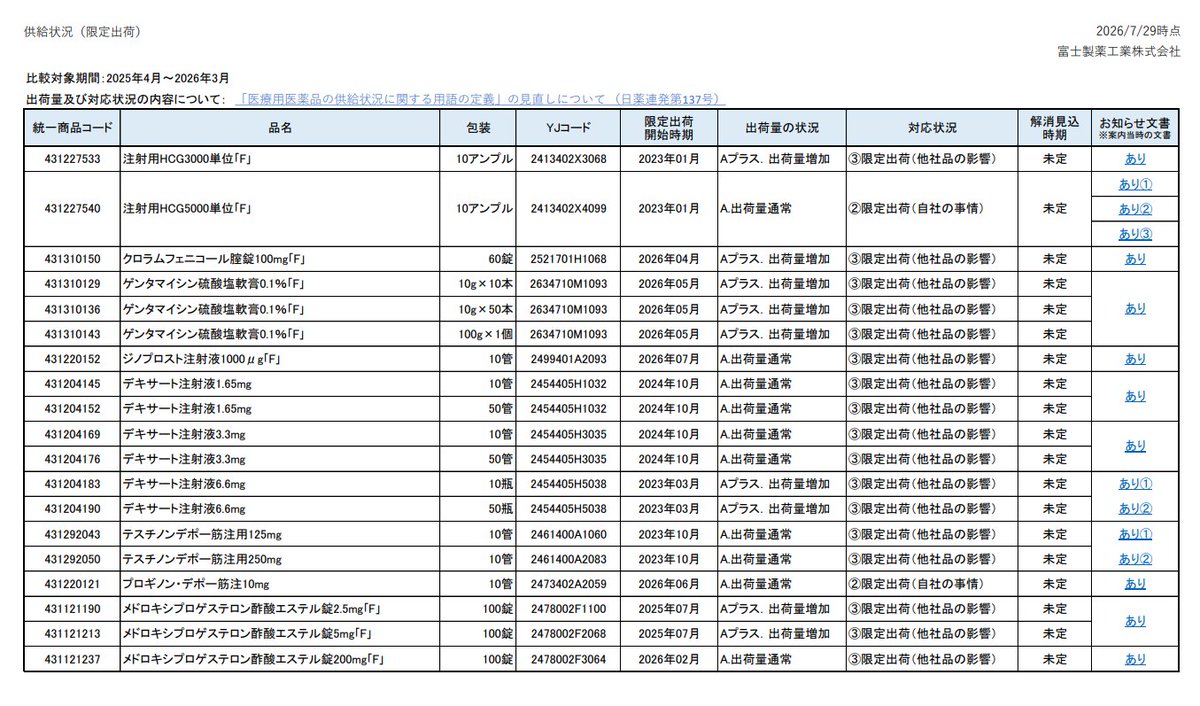The image size is (1200, 706).
Task: Open the あり notice for 注射用HCG3000単位「F」
Action: (1135, 159)
